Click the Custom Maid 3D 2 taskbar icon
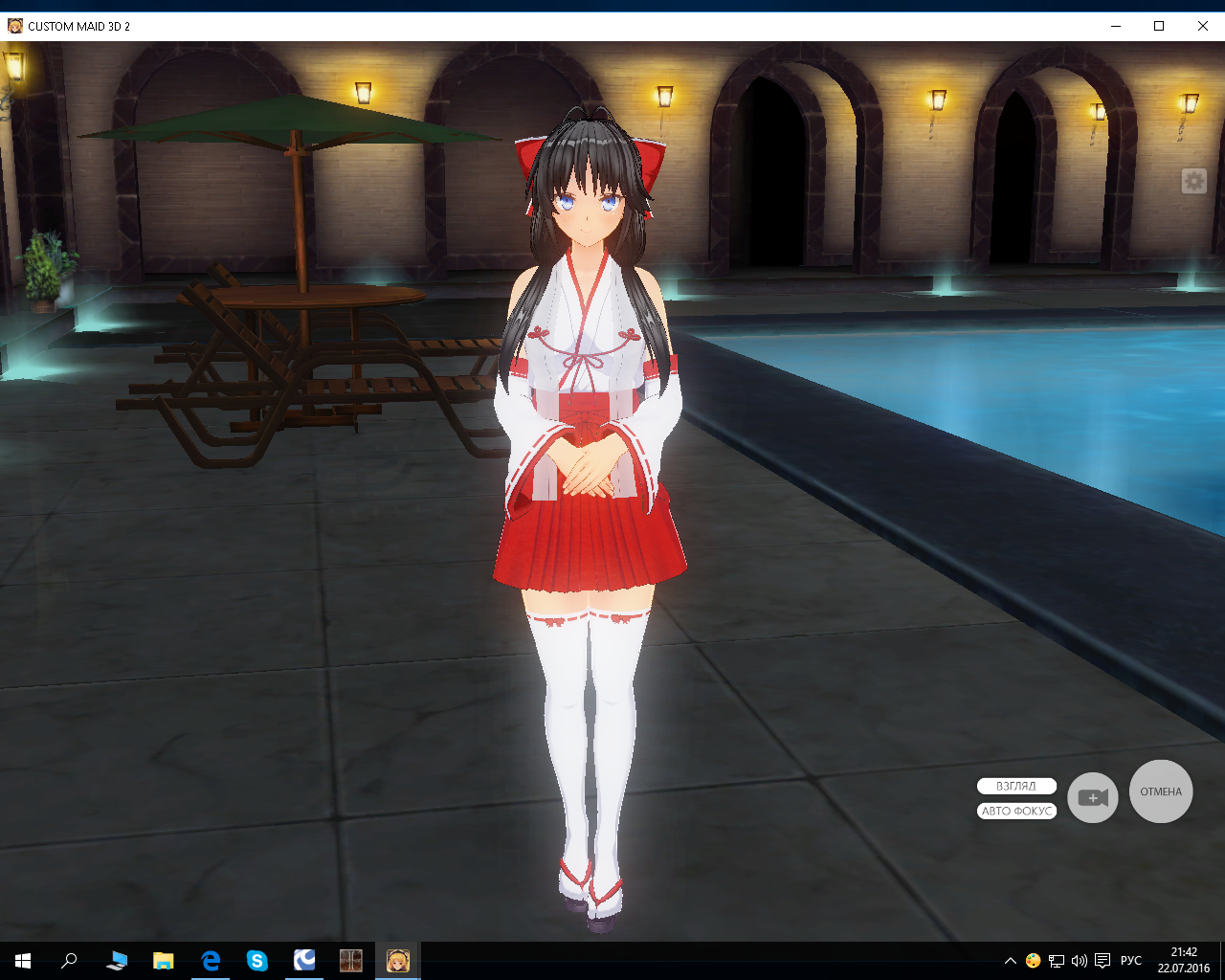Screen dimensions: 1225x980 (x=397, y=961)
